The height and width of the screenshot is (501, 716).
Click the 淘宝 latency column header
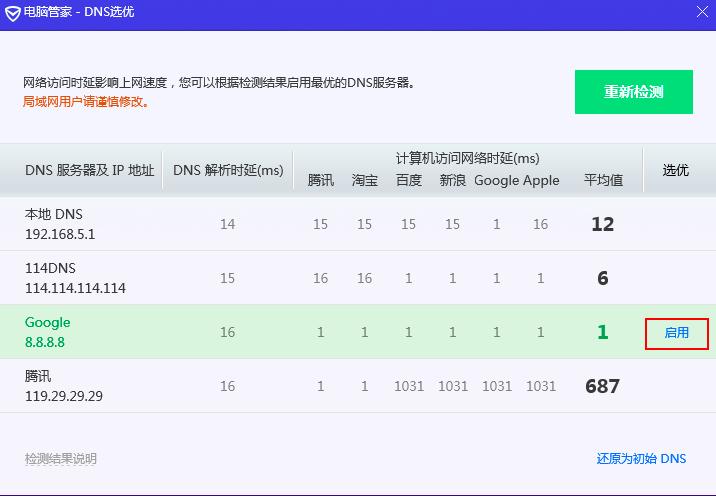364,180
